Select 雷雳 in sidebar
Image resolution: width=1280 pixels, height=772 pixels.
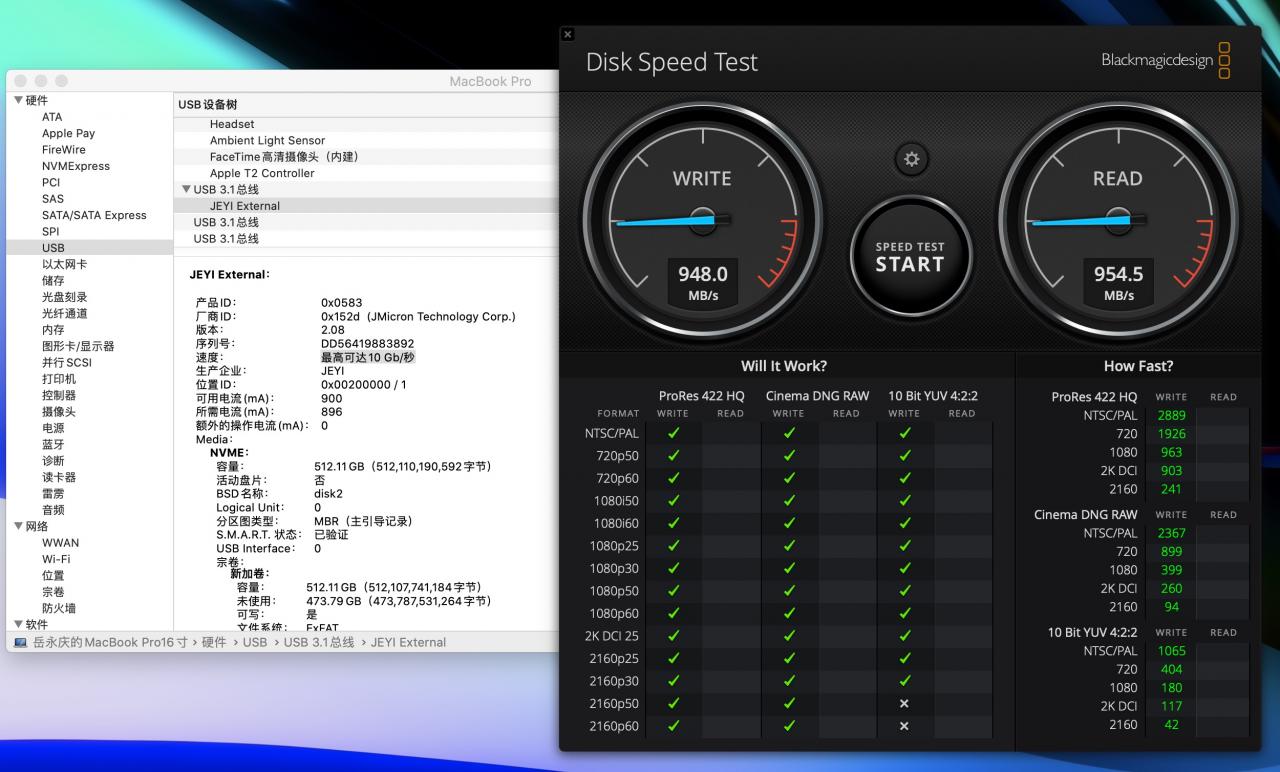pos(53,494)
